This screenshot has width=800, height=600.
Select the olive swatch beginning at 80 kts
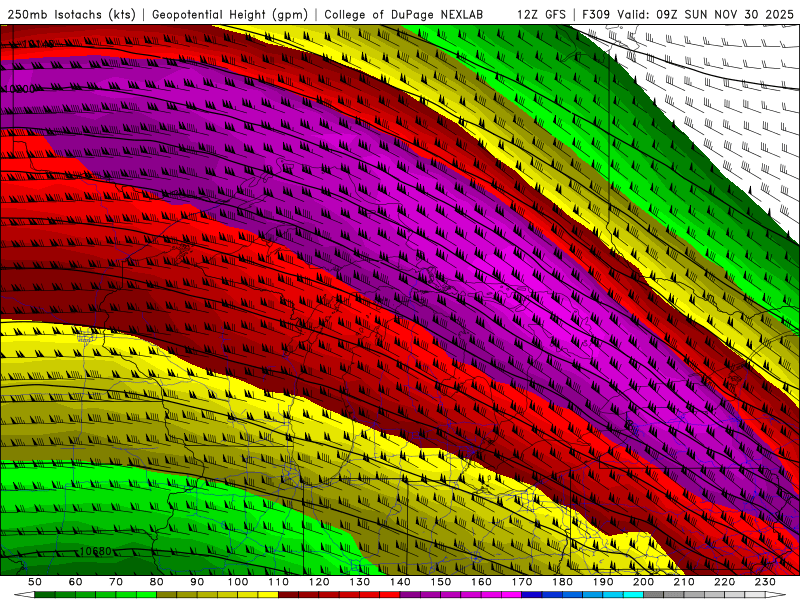tap(166, 595)
